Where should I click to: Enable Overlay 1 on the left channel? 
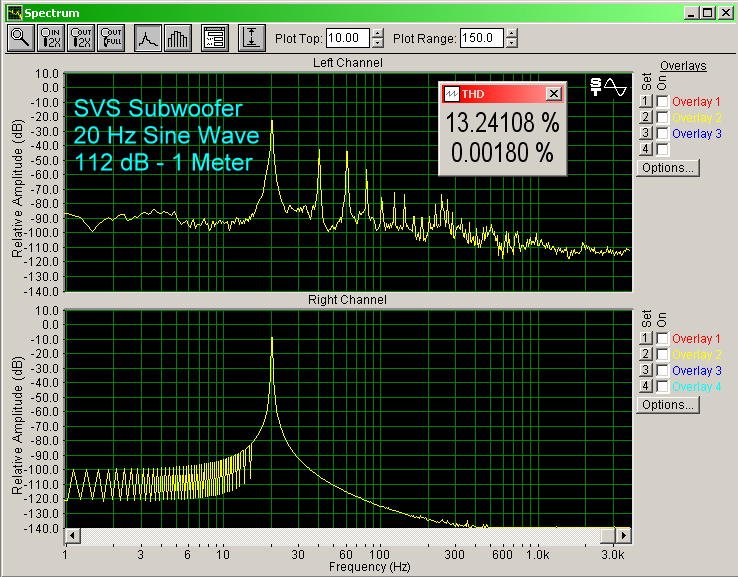pos(662,102)
